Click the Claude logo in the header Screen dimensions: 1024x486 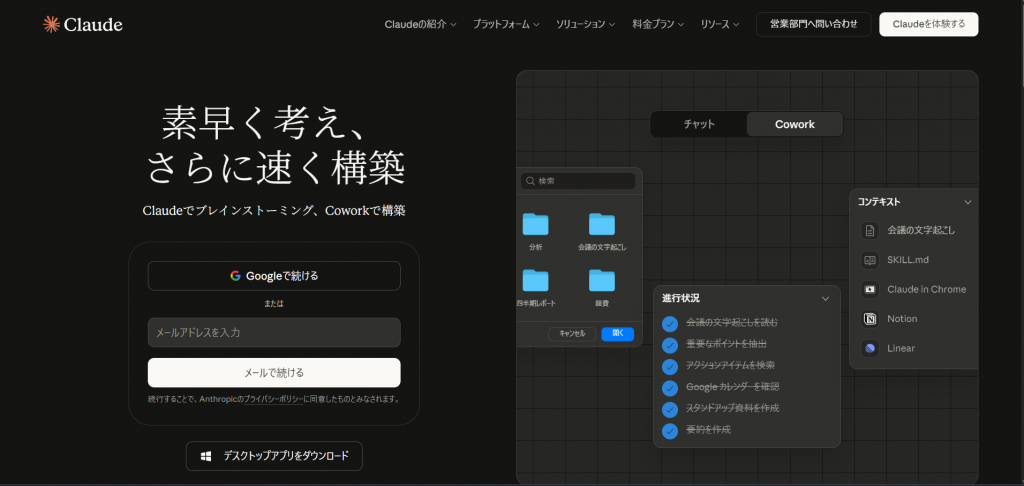coord(82,24)
